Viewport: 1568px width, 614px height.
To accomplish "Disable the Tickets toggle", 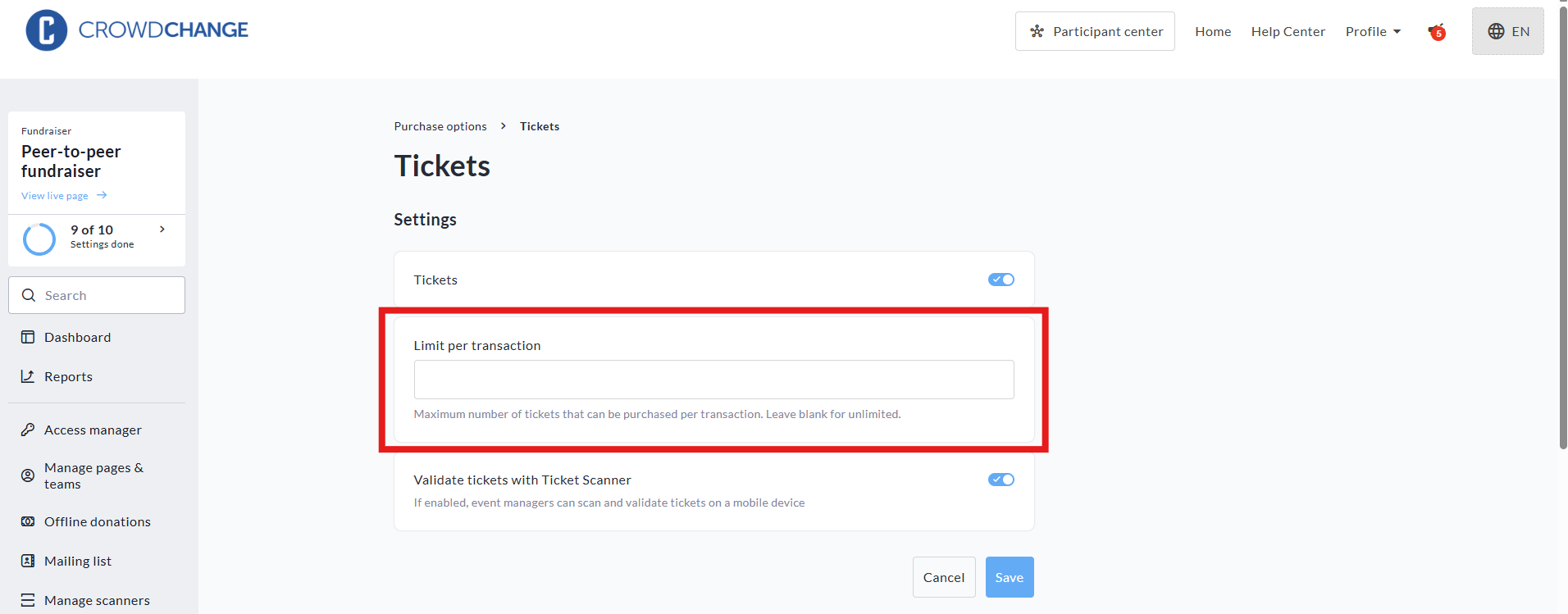I will pos(1001,280).
